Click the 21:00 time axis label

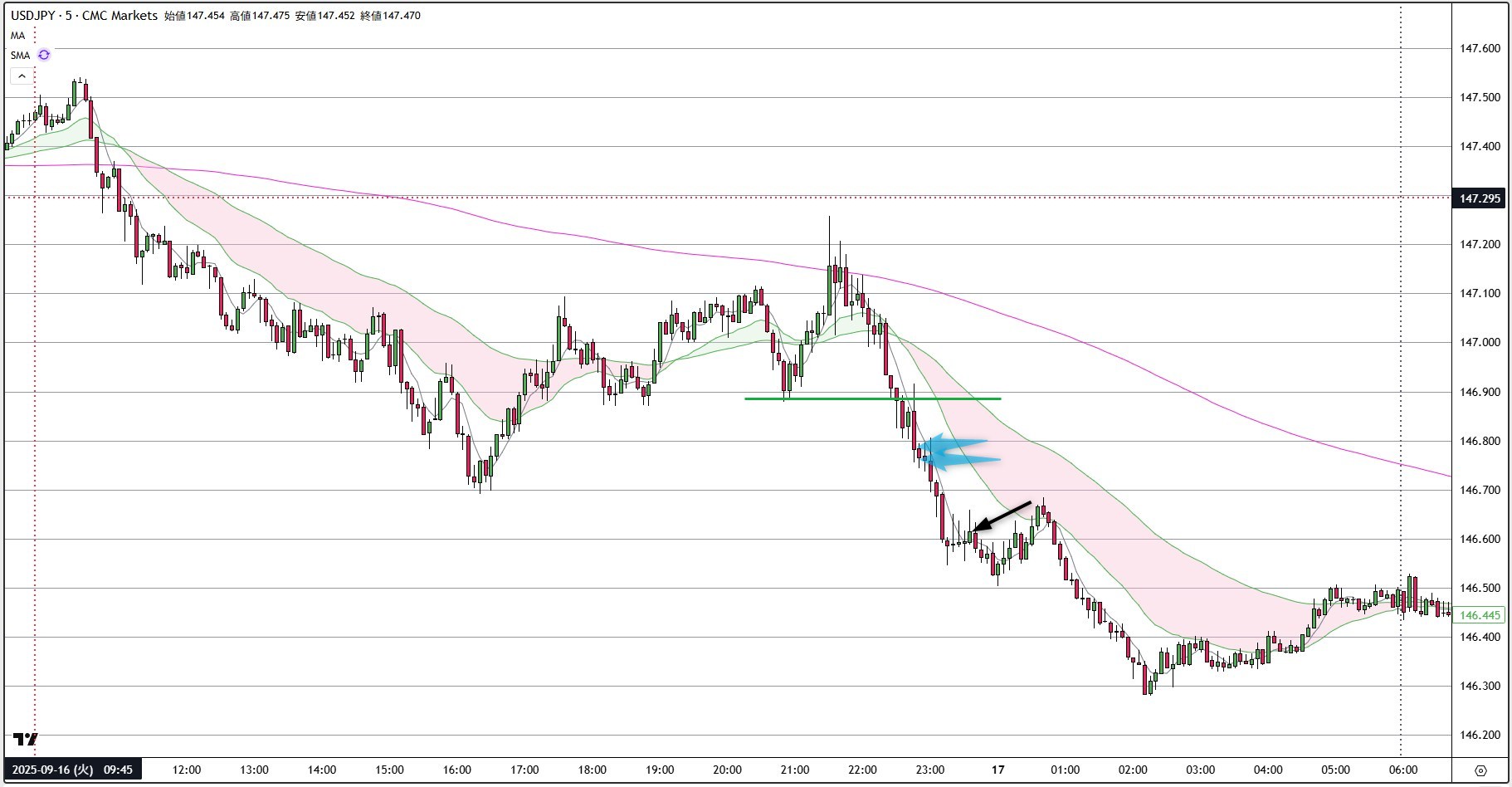pos(794,770)
